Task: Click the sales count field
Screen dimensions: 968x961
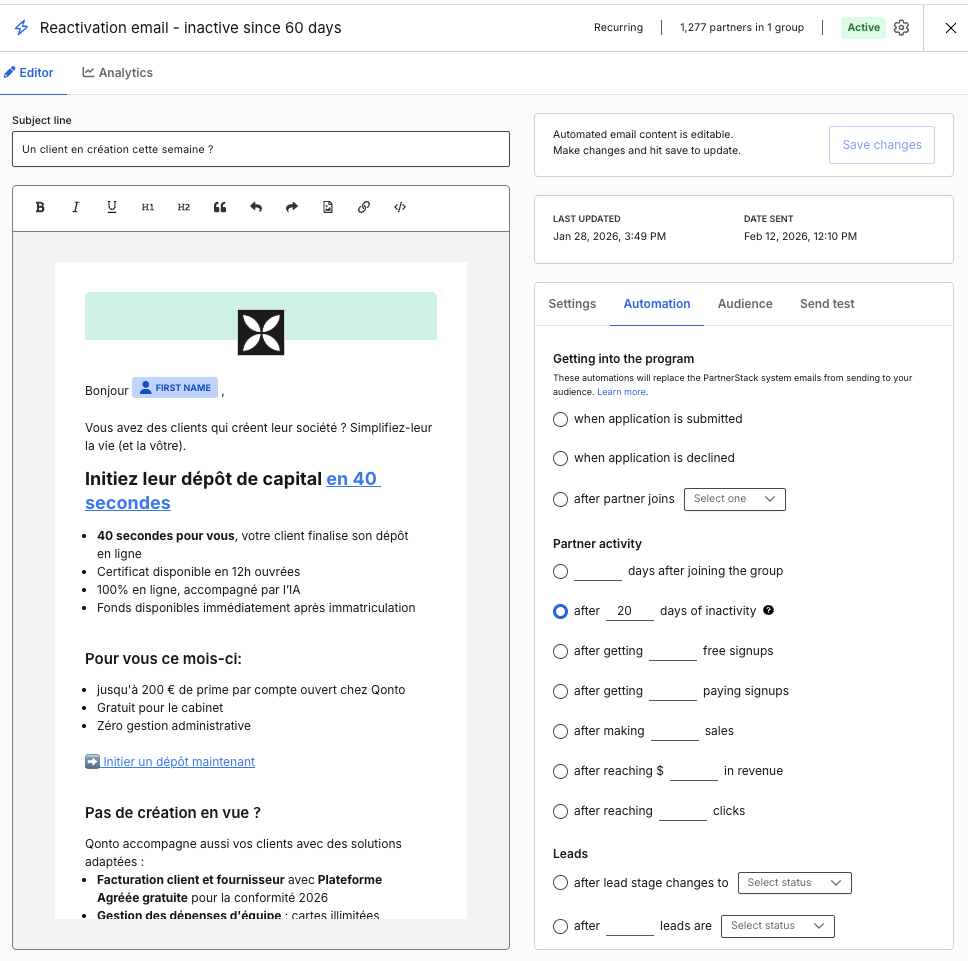Action: click(675, 731)
